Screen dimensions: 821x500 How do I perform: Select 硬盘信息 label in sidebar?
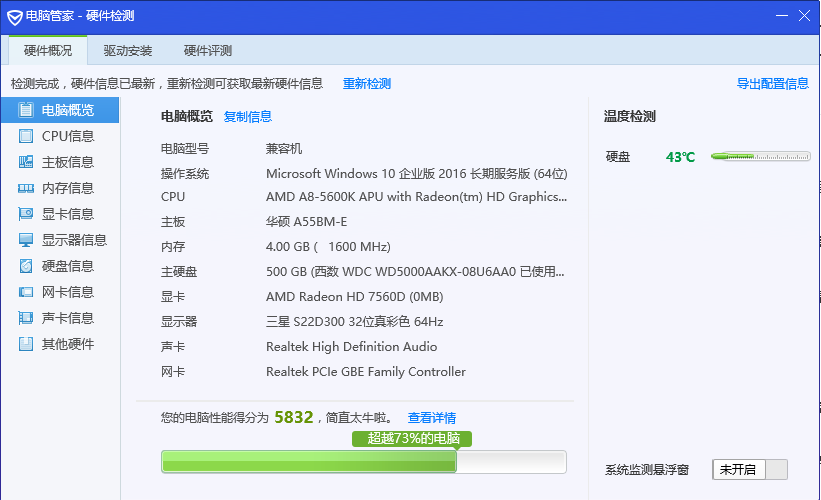(x=68, y=266)
